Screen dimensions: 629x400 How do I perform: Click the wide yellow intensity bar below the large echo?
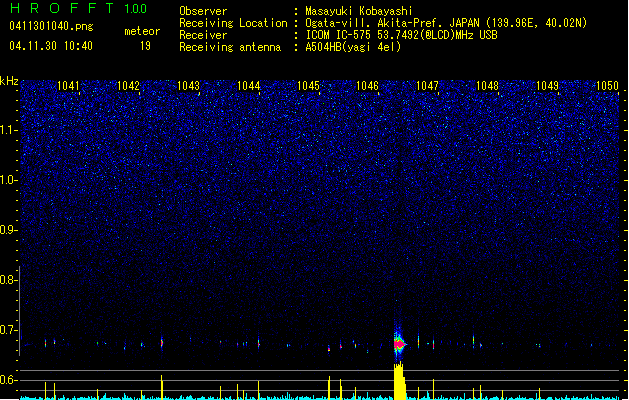click(x=400, y=381)
